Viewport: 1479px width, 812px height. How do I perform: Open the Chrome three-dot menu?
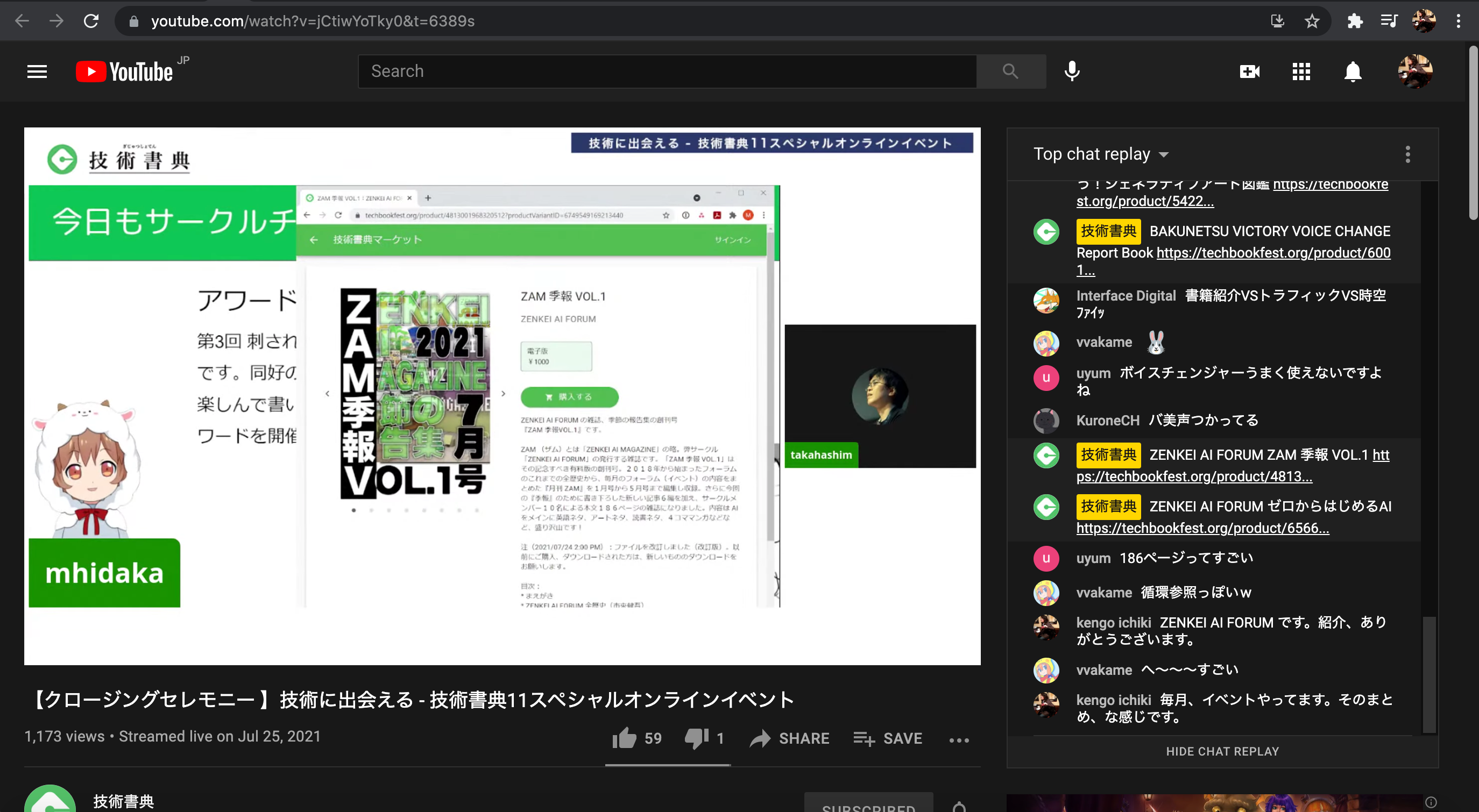click(1459, 21)
